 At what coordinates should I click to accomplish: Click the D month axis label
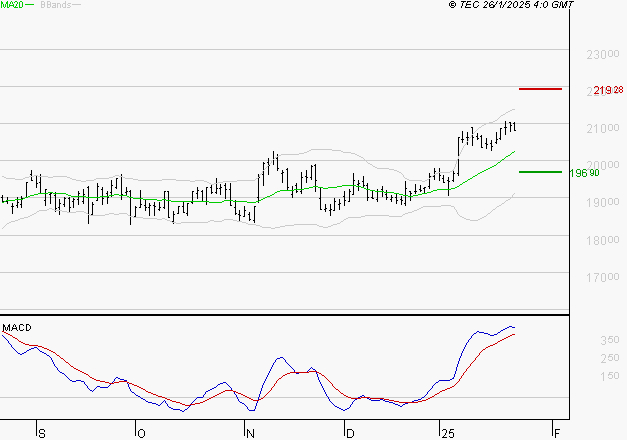coord(350,434)
